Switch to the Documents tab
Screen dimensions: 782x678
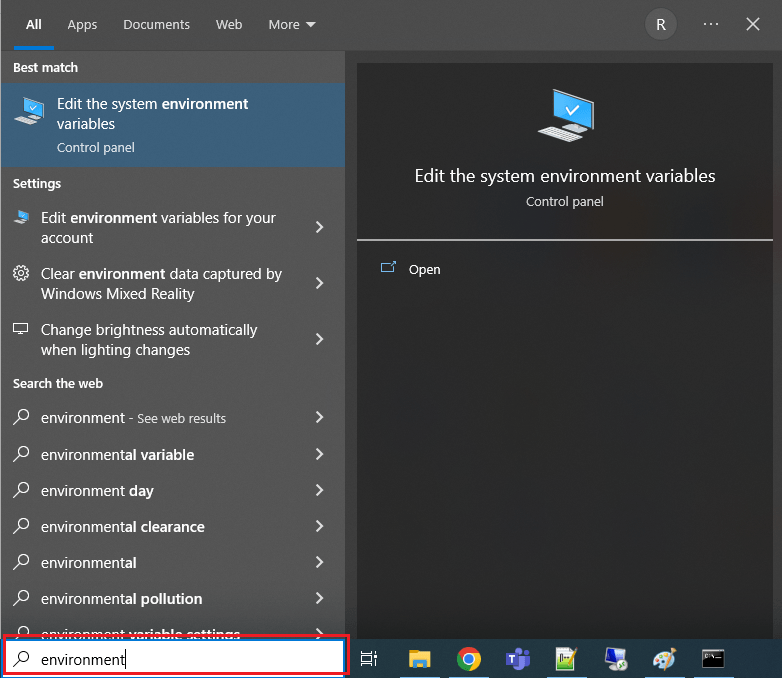point(156,24)
